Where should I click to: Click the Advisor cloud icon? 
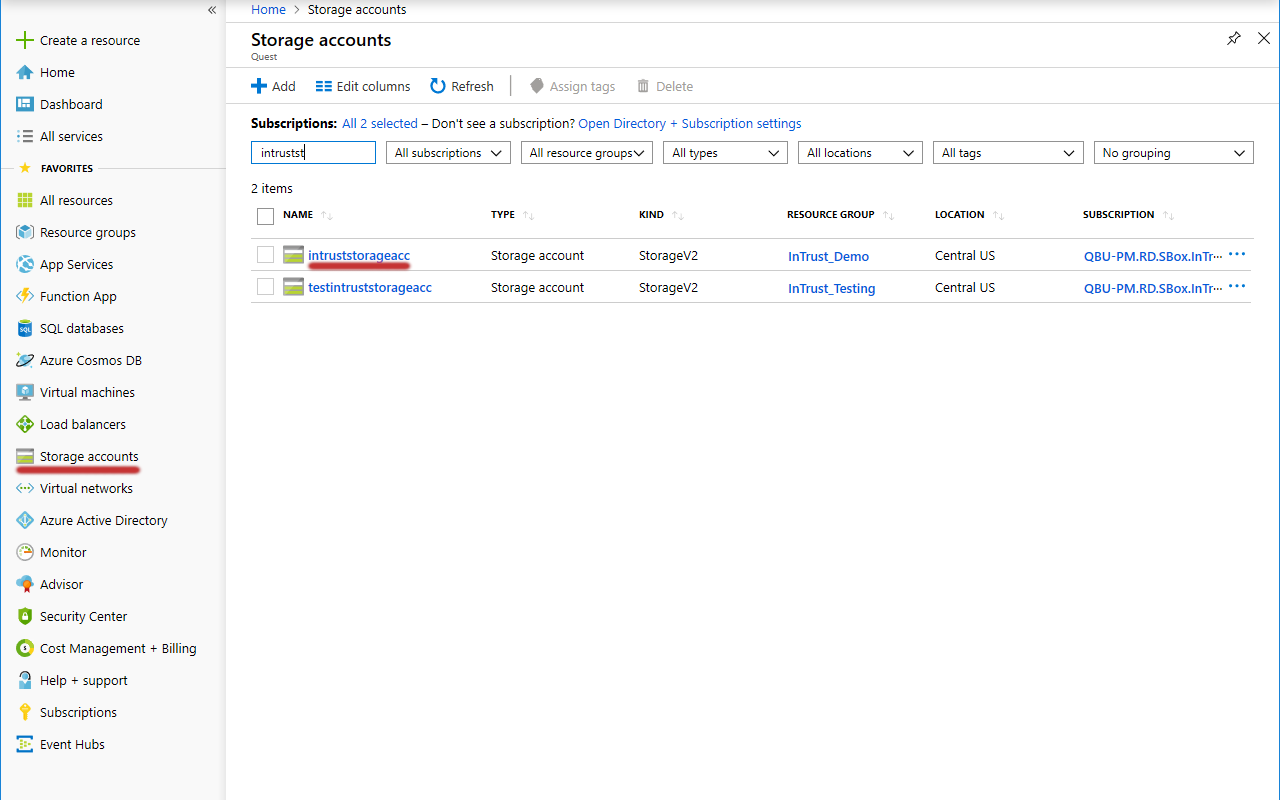point(25,585)
